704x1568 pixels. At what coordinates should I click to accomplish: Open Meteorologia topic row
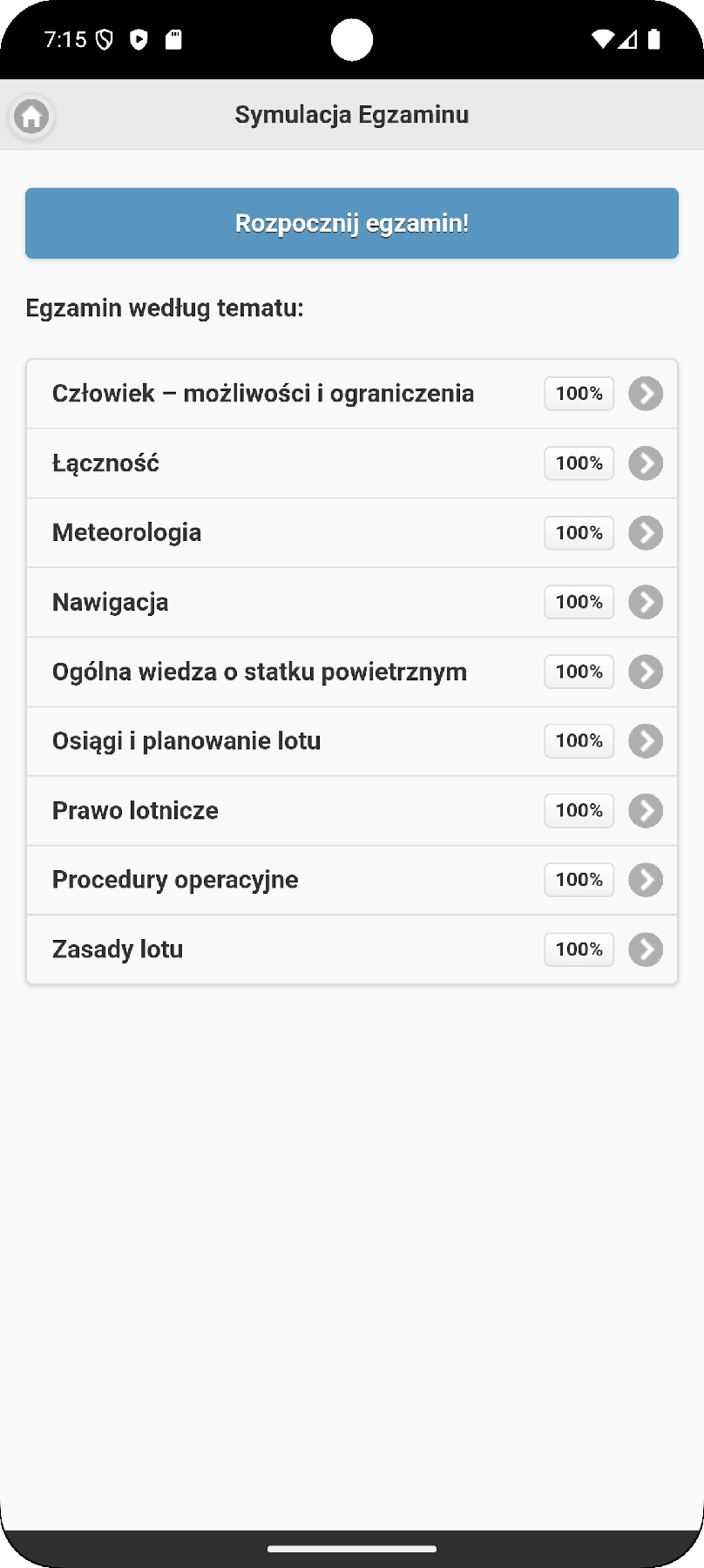[127, 532]
